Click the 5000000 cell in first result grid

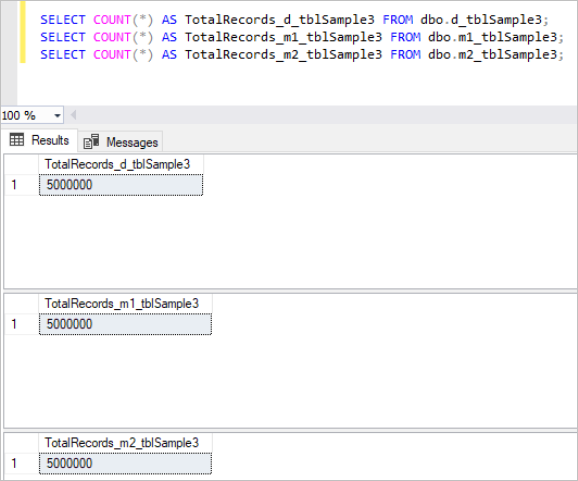(121, 185)
